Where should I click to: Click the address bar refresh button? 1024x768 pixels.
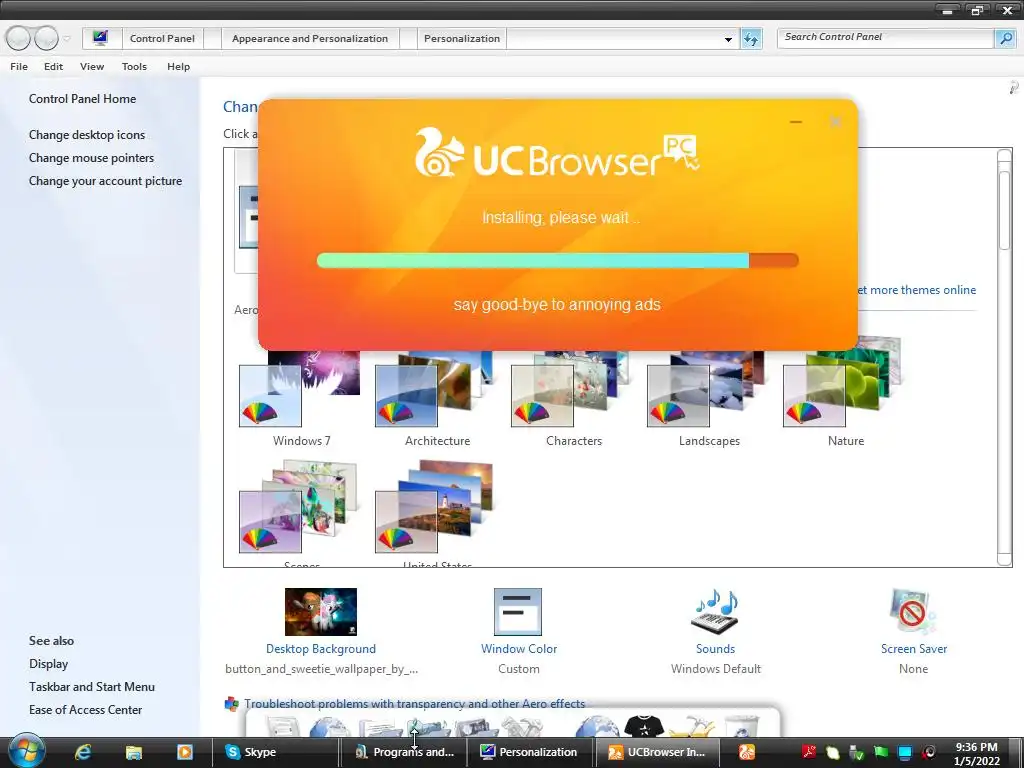point(751,39)
